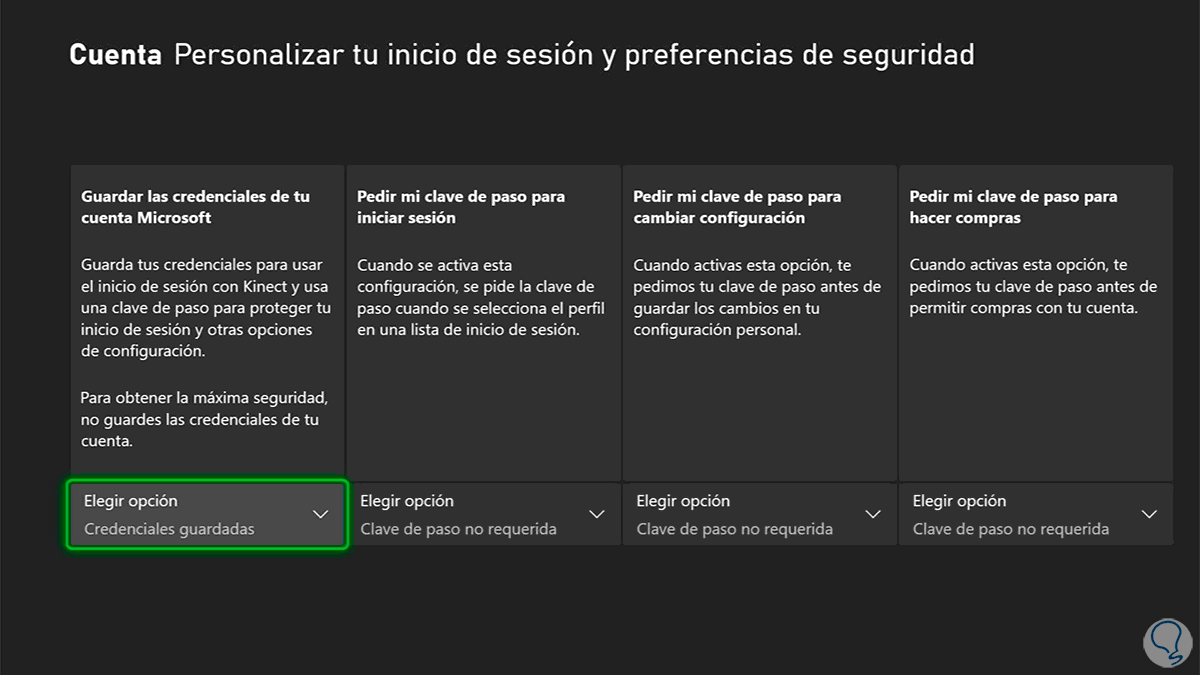The height and width of the screenshot is (675, 1200).
Task: Click the 'Credenciales guardadas' value text
Action: pos(169,529)
